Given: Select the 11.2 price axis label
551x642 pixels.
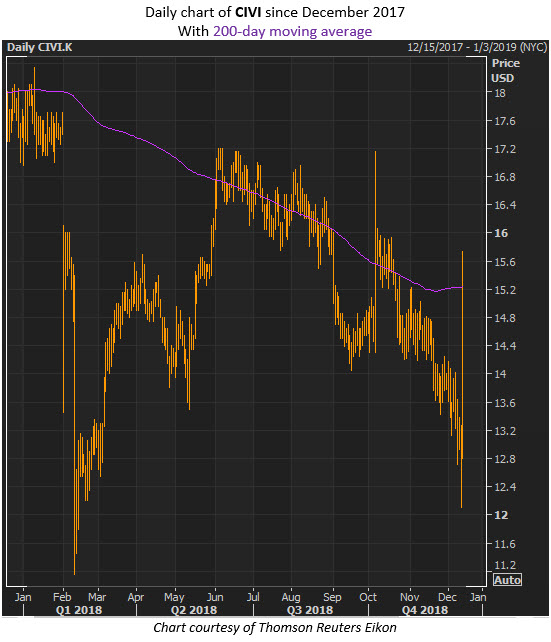Looking at the screenshot, I should [504, 565].
